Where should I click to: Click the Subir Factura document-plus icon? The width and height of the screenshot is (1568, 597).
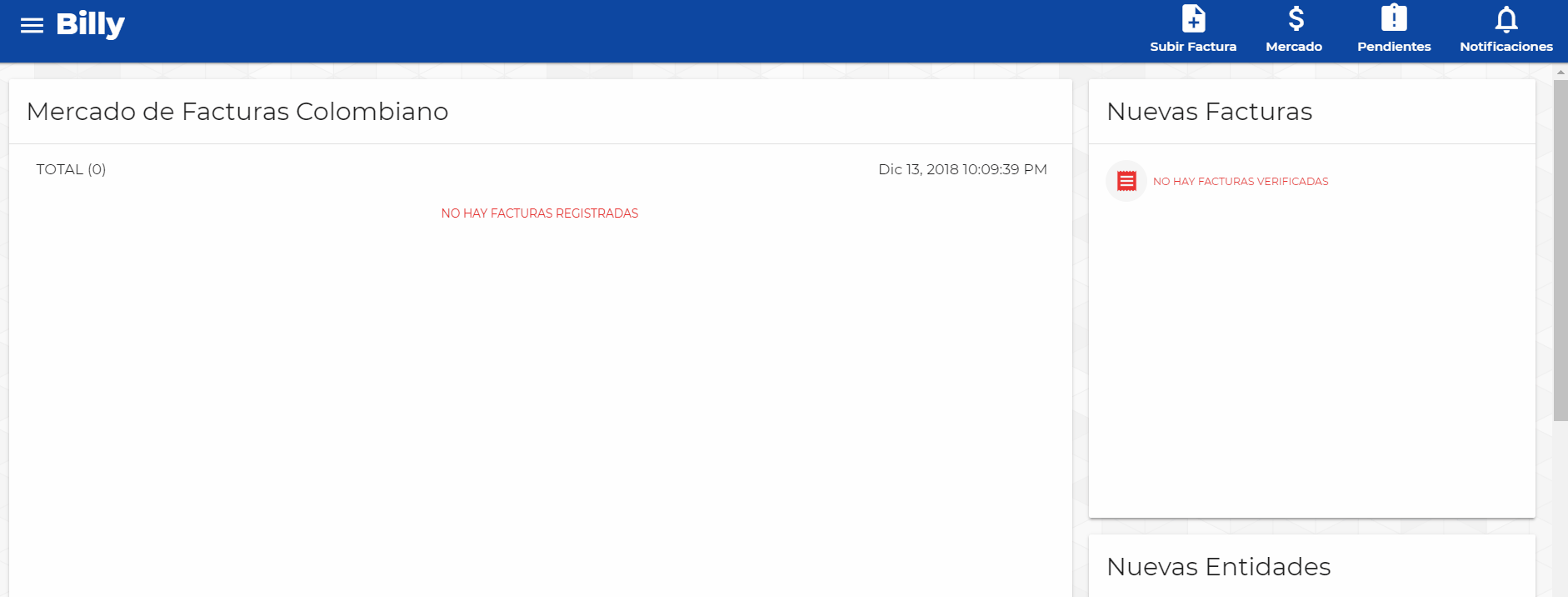pyautogui.click(x=1193, y=18)
